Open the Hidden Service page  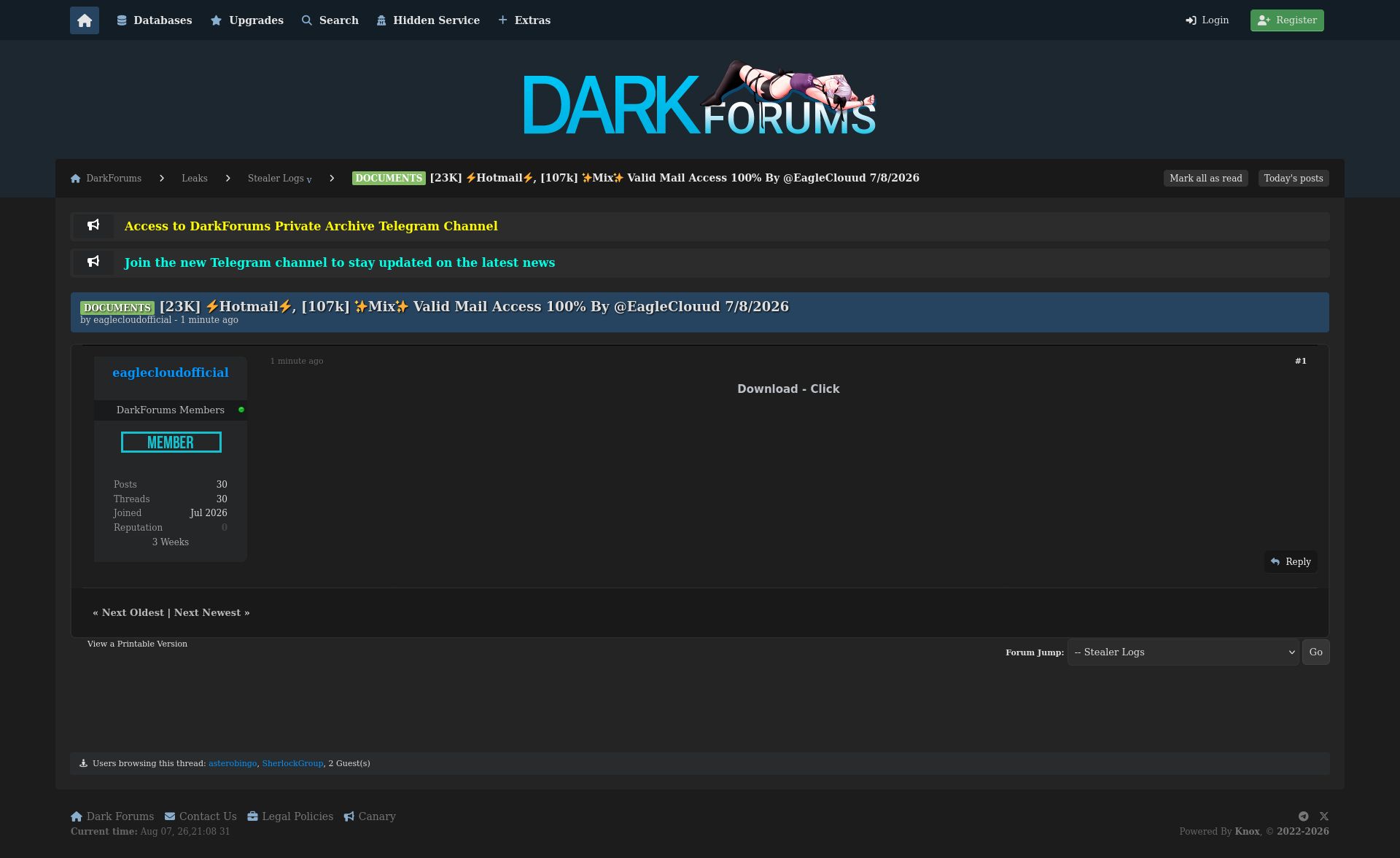429,20
